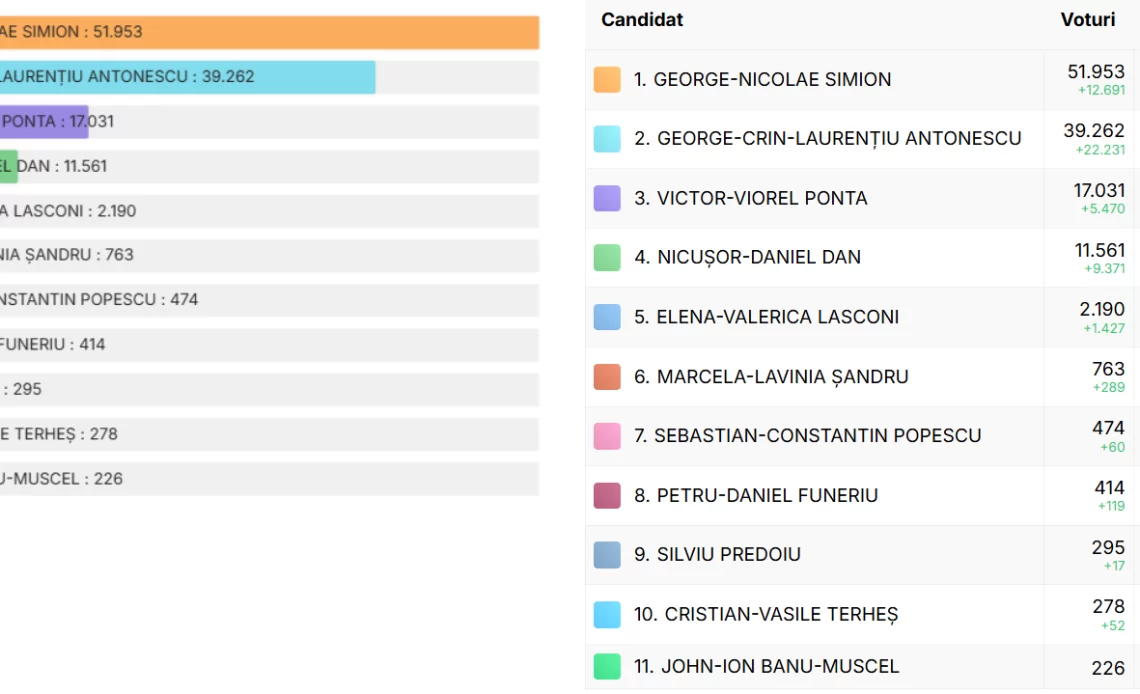The width and height of the screenshot is (1140, 694).
Task: Select the green swatch next to Nicușor-Daniel Dan
Action: click(607, 257)
